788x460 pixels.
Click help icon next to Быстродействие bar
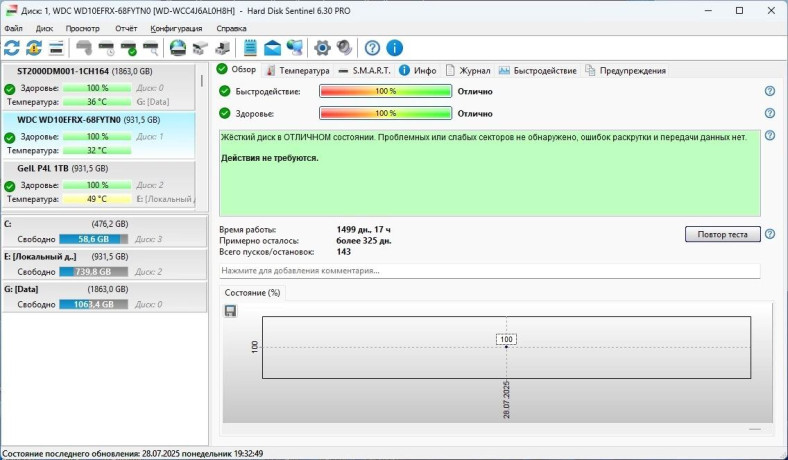770,91
